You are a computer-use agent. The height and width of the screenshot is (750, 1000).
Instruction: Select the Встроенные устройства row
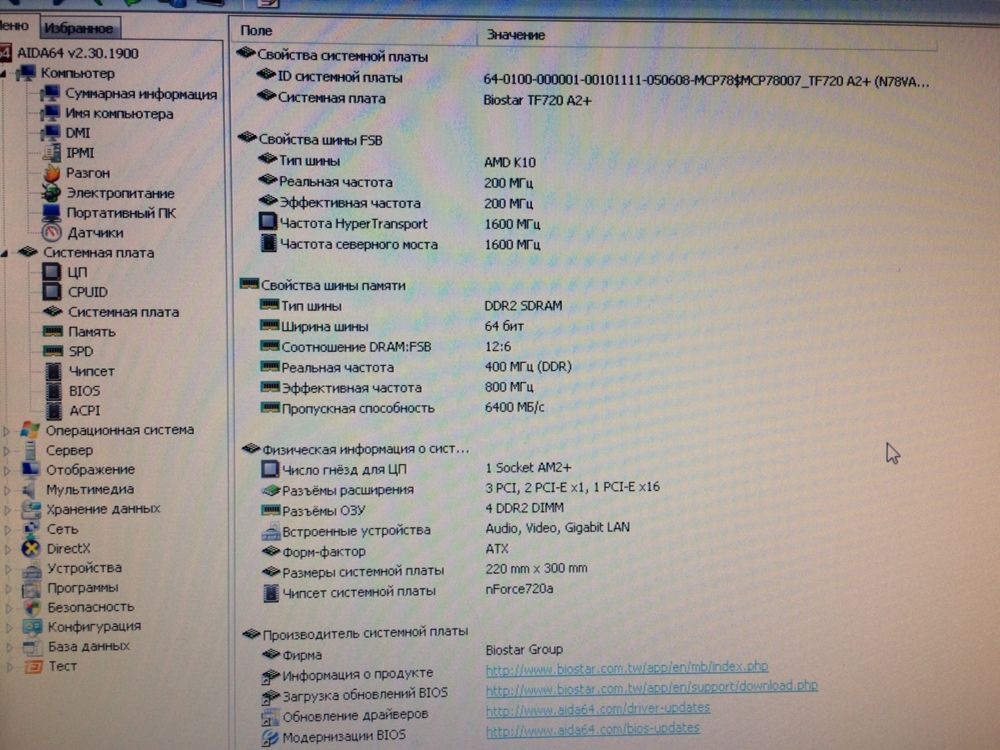click(446, 529)
